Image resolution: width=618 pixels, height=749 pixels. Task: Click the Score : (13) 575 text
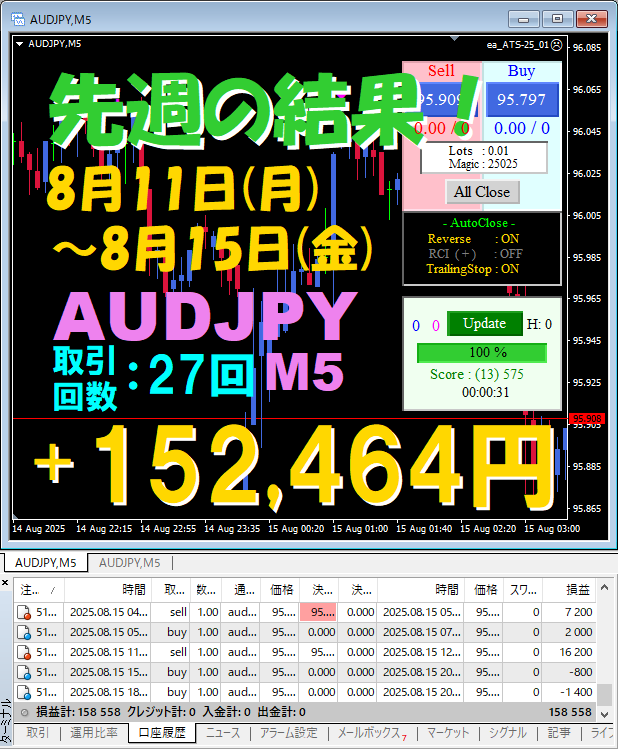pos(477,374)
